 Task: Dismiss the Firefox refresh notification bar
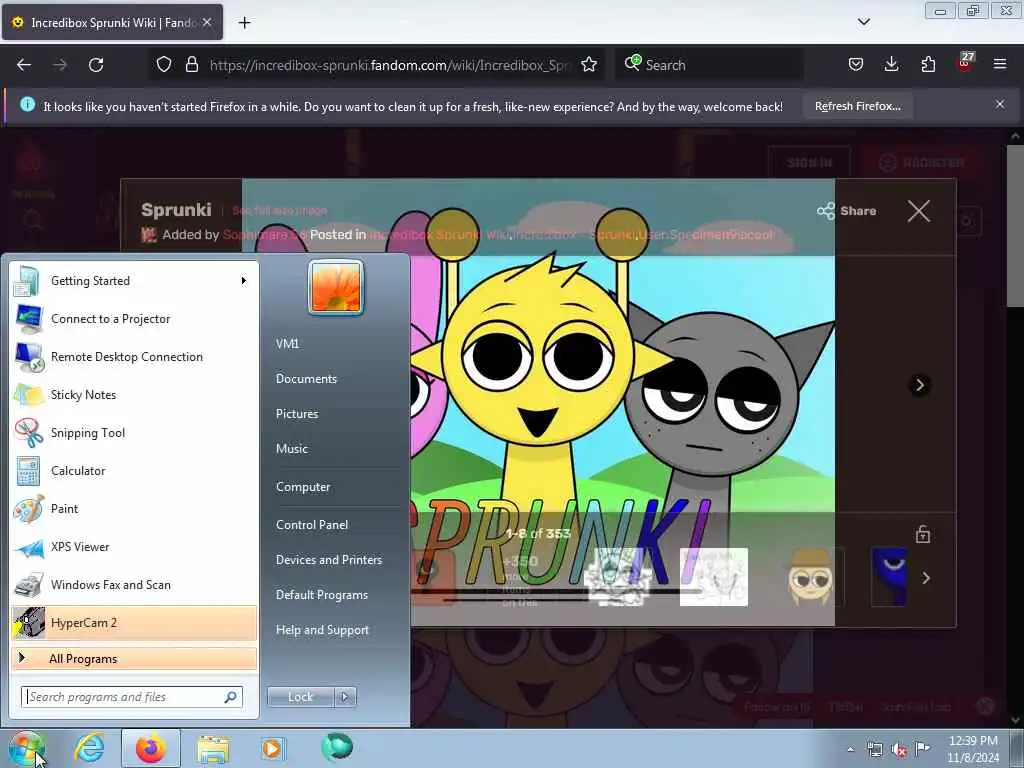(x=1000, y=104)
